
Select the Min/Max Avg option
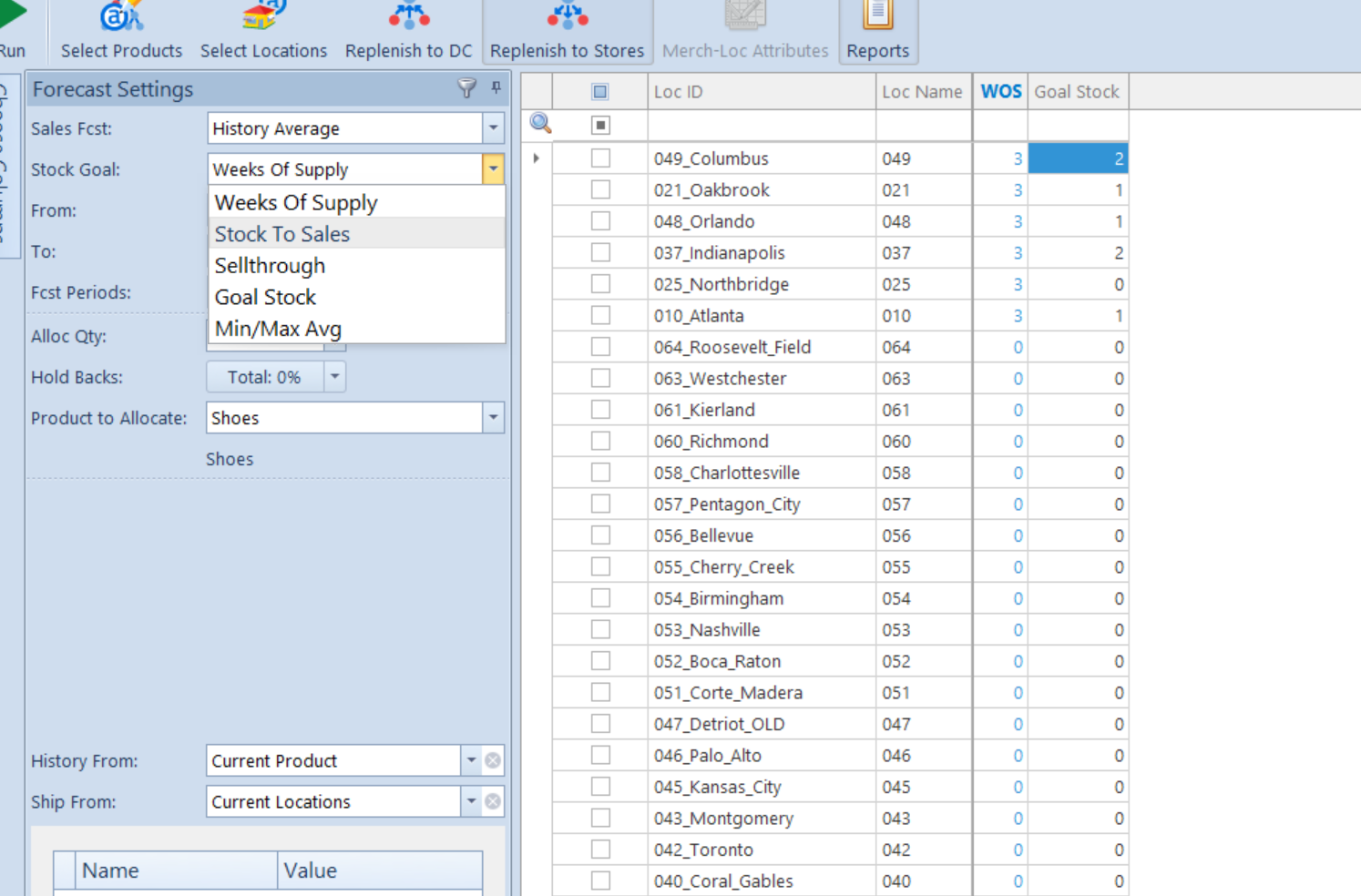(x=278, y=329)
